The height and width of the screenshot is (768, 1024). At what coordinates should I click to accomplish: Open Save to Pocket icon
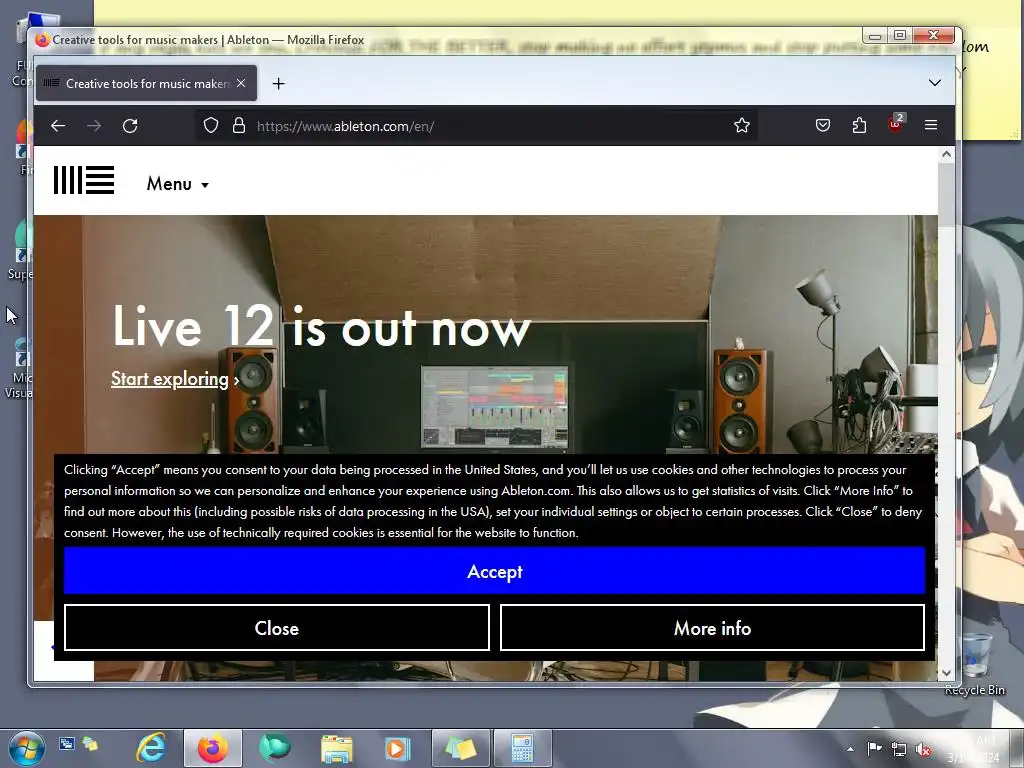click(x=823, y=125)
